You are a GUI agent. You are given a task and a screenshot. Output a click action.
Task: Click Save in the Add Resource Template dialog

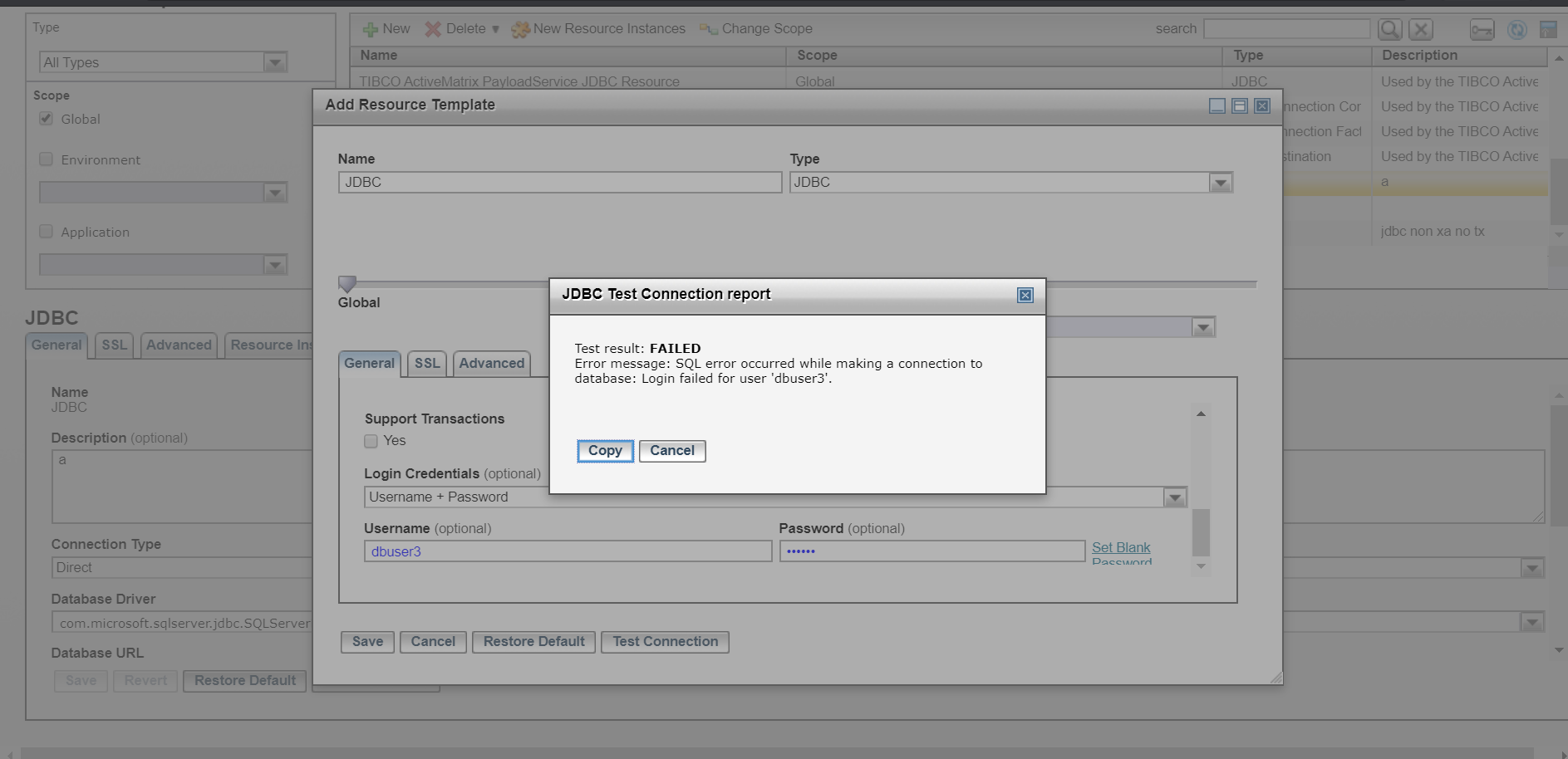click(x=367, y=642)
